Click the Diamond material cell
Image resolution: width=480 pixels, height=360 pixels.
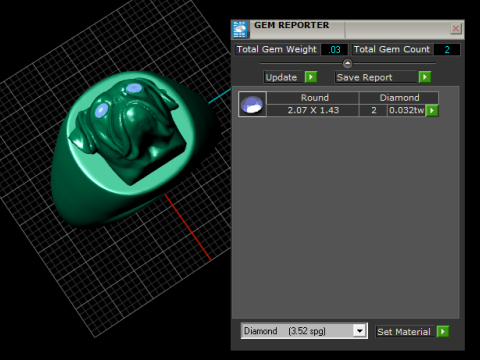click(399, 98)
